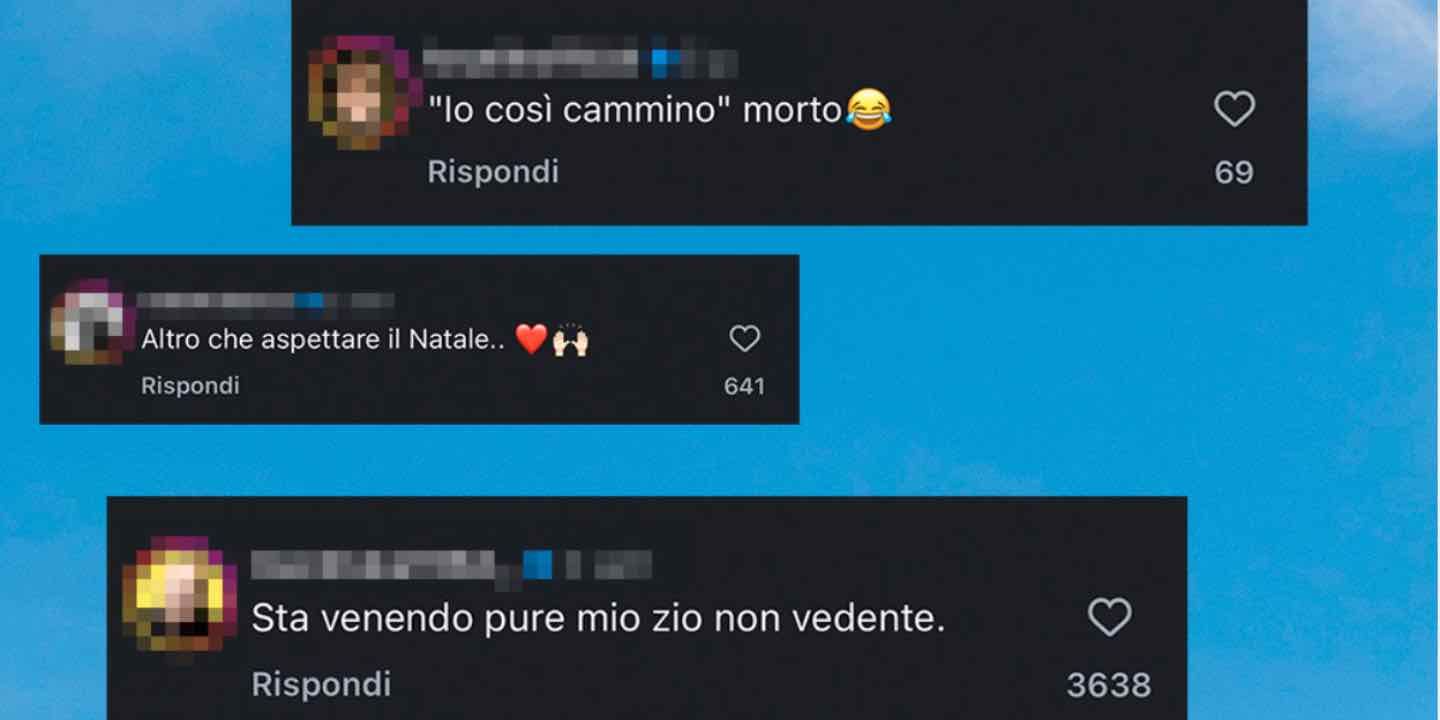Click the 641 likes count

[744, 386]
